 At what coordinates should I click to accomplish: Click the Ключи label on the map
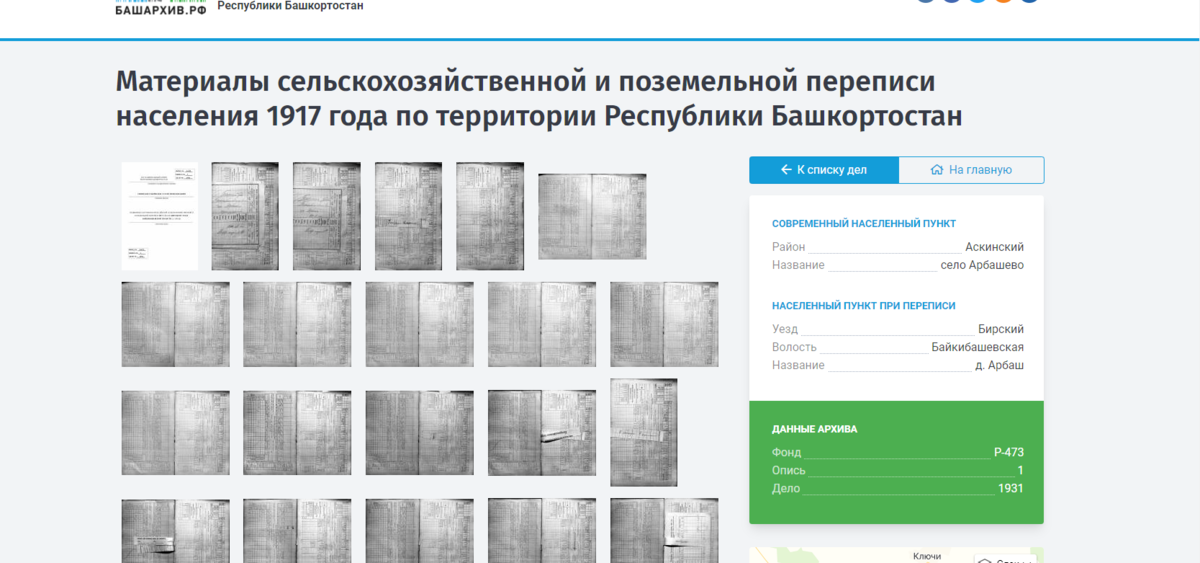(927, 556)
